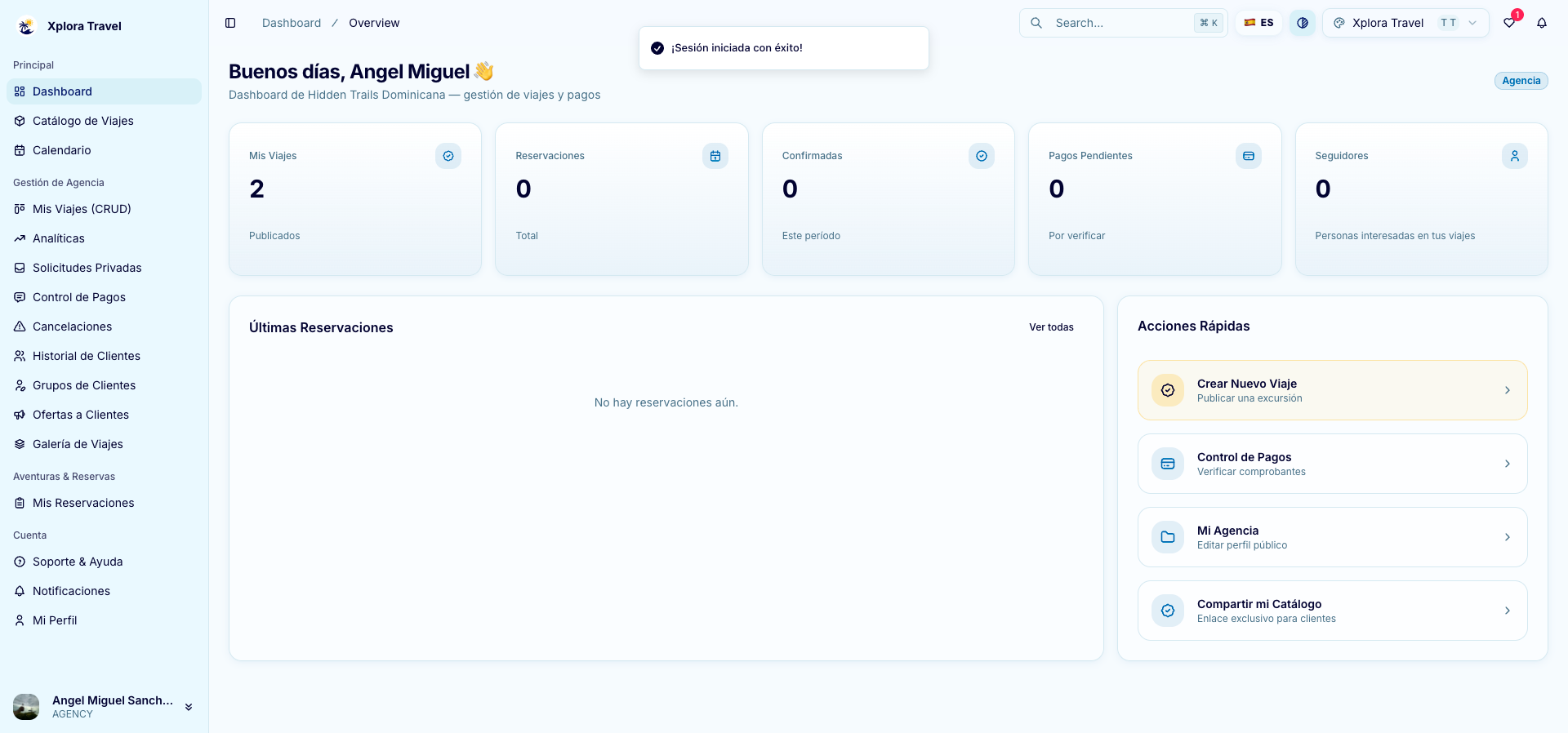1568x733 pixels.
Task: Click the Mi Agencia folder icon
Action: (1168, 537)
